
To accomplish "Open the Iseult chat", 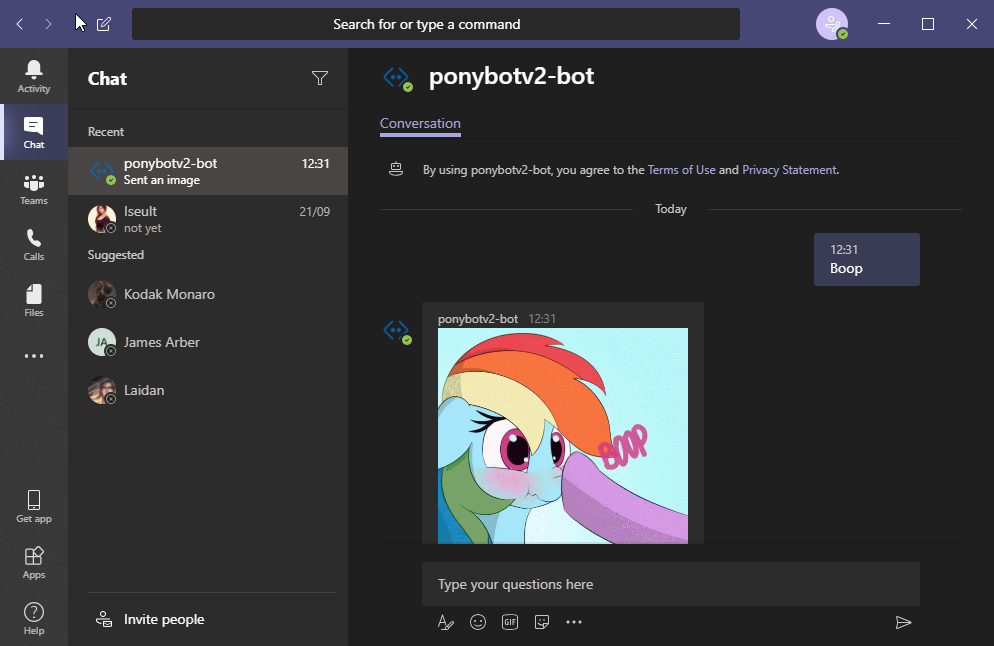I will point(208,219).
